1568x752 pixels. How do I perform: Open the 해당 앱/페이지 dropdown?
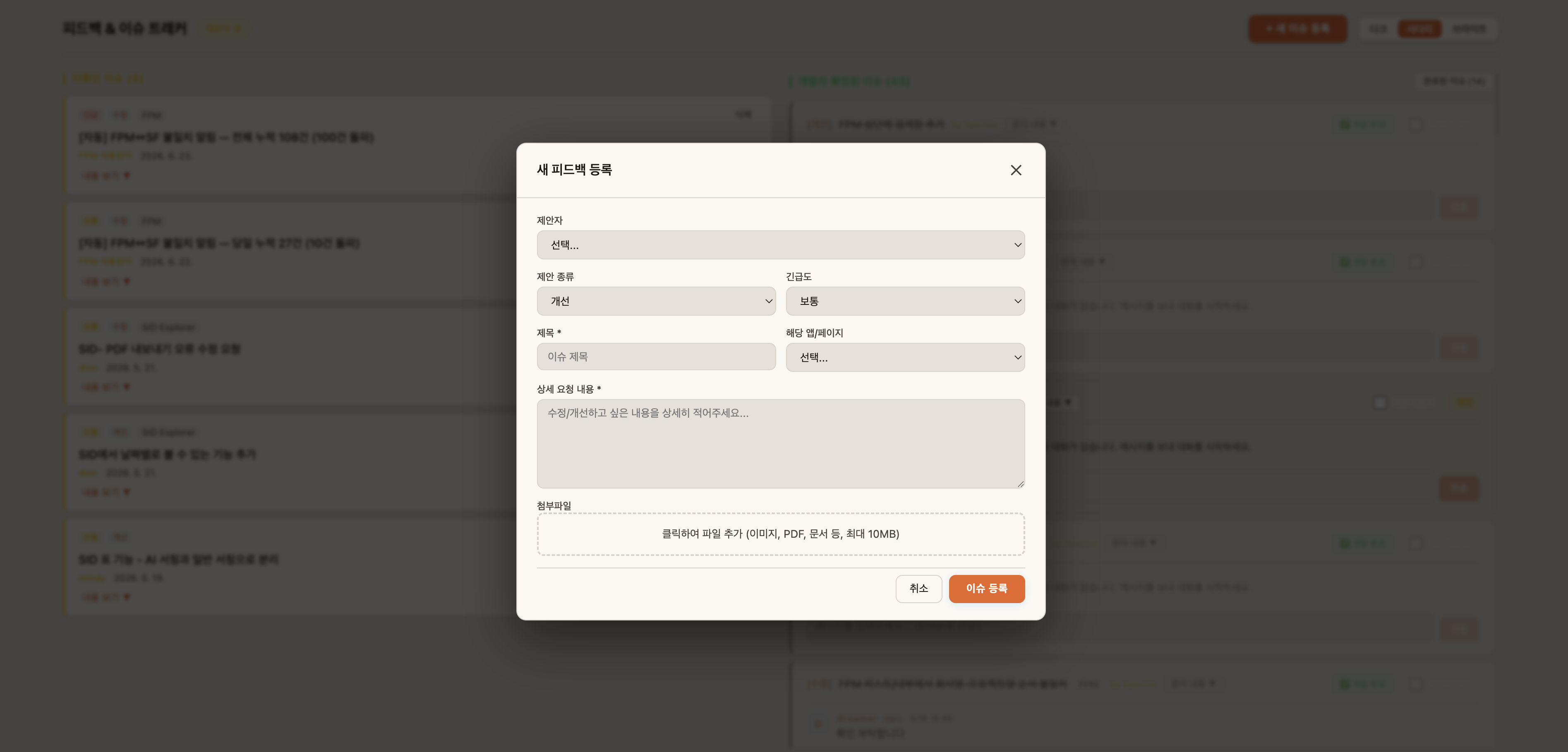[x=905, y=357]
